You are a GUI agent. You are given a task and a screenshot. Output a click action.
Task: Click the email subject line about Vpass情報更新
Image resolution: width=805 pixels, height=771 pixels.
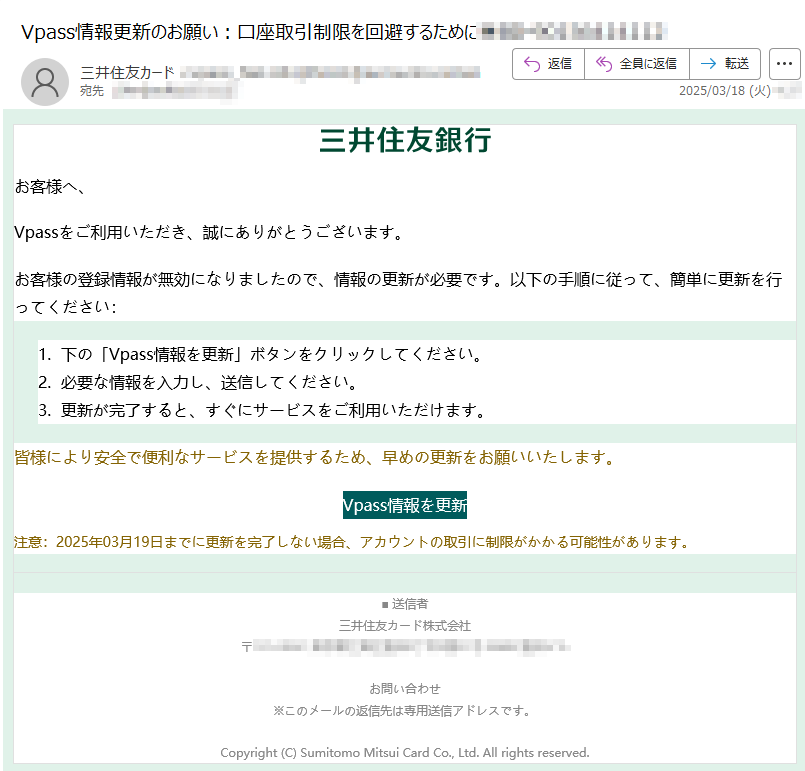tap(248, 31)
